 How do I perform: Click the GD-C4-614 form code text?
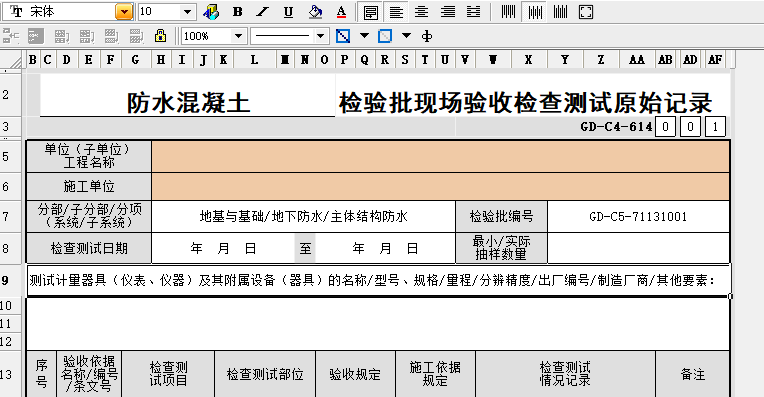pyautogui.click(x=616, y=127)
